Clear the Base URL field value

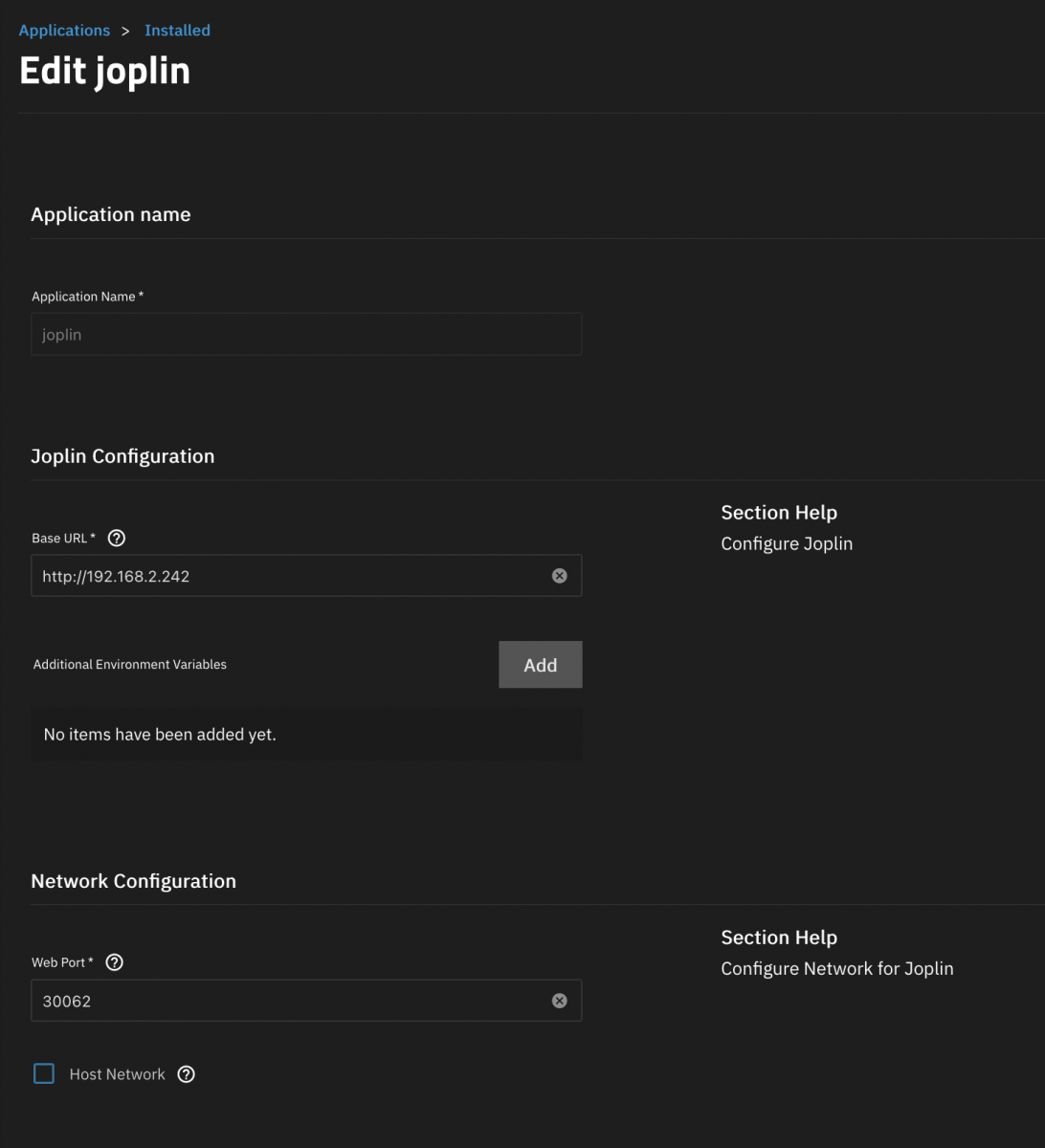(560, 576)
